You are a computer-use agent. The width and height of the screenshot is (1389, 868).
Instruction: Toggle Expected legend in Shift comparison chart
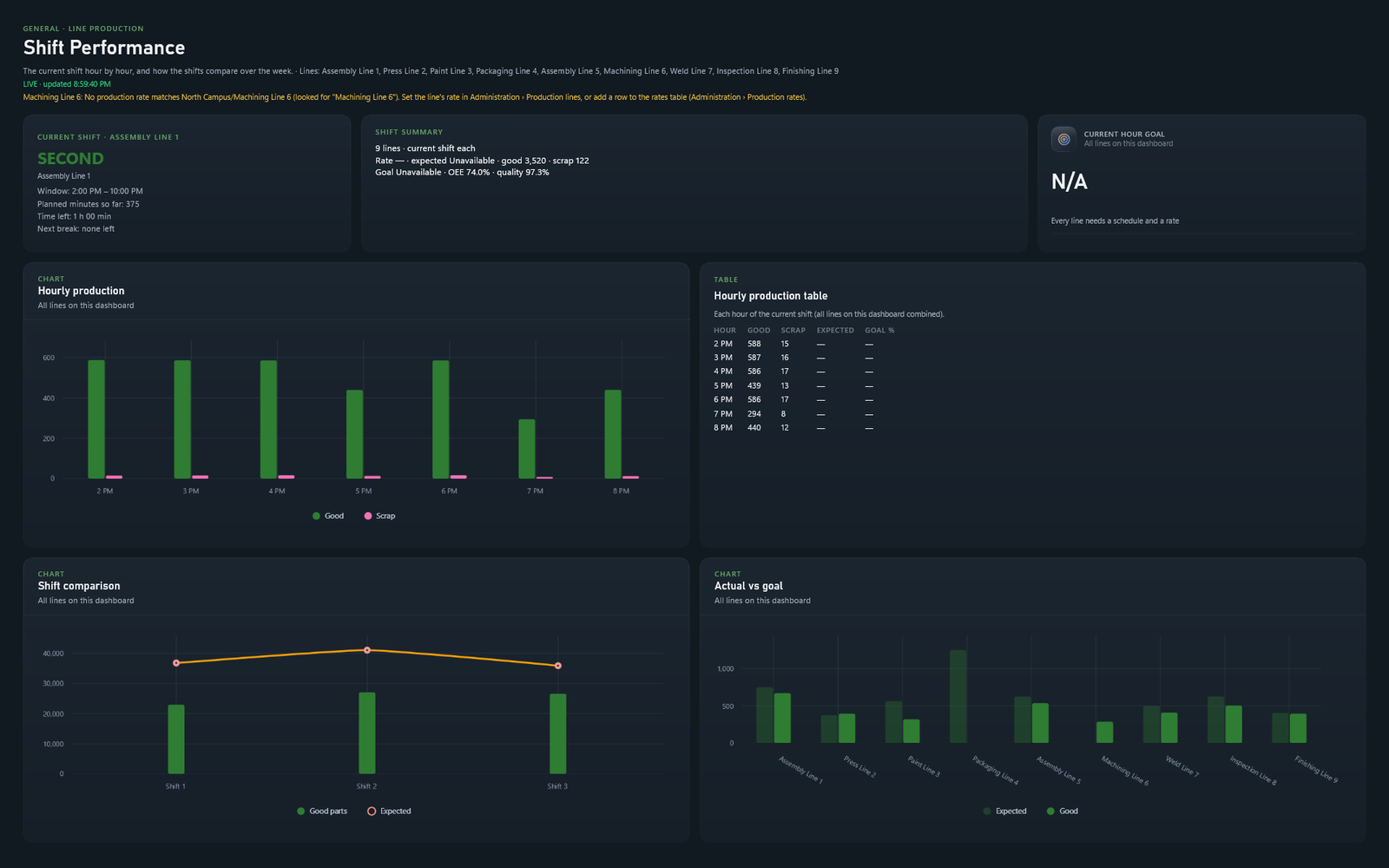(389, 811)
